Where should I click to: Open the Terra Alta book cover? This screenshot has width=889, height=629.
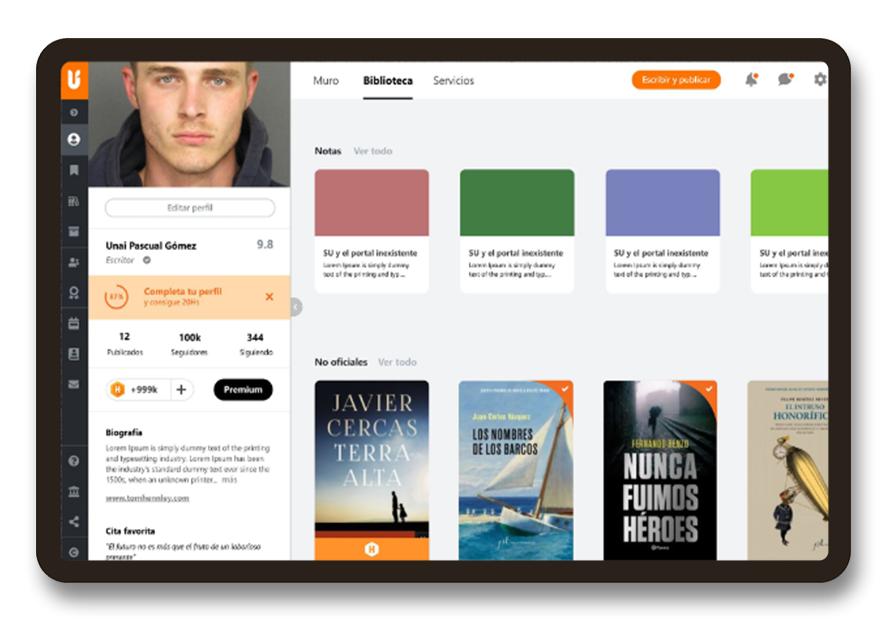372,470
